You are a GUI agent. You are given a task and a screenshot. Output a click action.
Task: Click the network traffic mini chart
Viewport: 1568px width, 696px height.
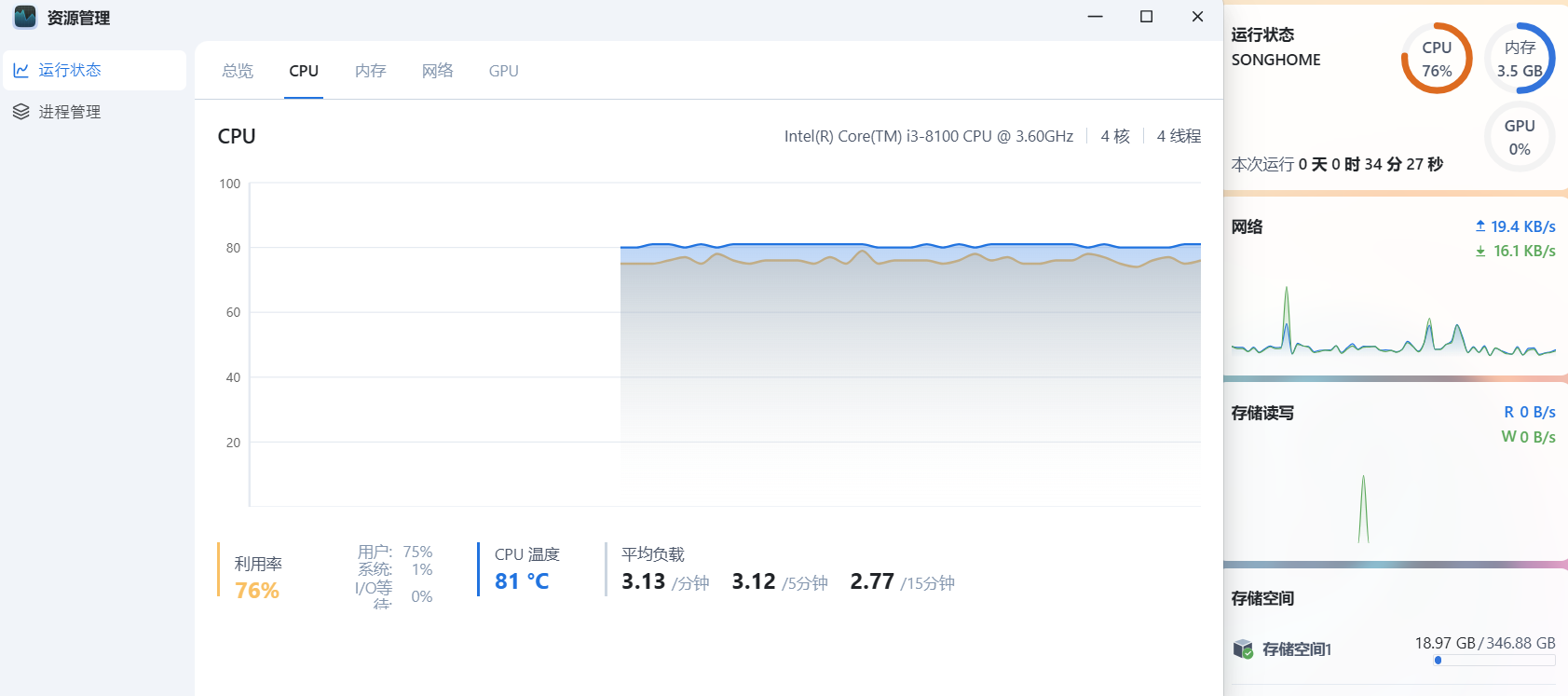(x=1394, y=321)
